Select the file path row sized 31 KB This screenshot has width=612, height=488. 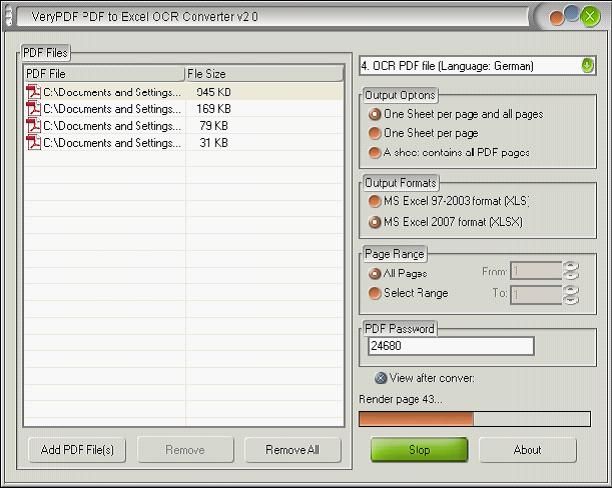click(112, 143)
